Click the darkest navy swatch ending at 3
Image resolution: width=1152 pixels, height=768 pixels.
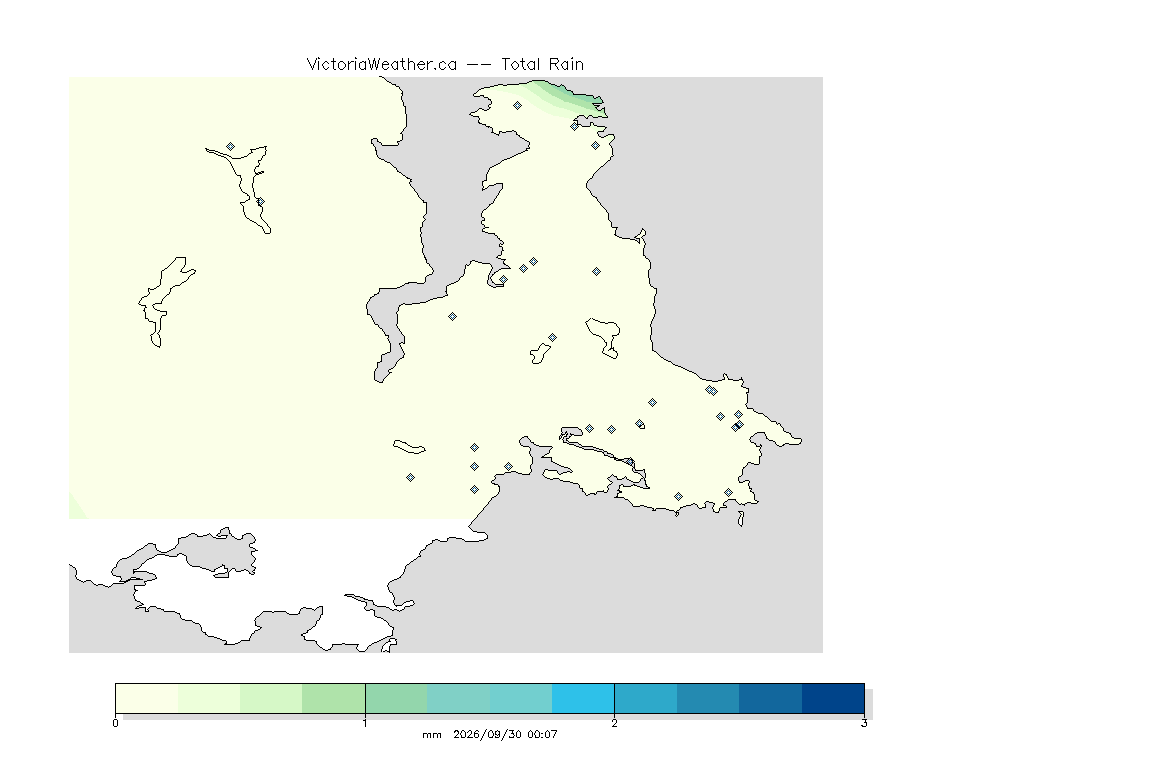click(833, 698)
